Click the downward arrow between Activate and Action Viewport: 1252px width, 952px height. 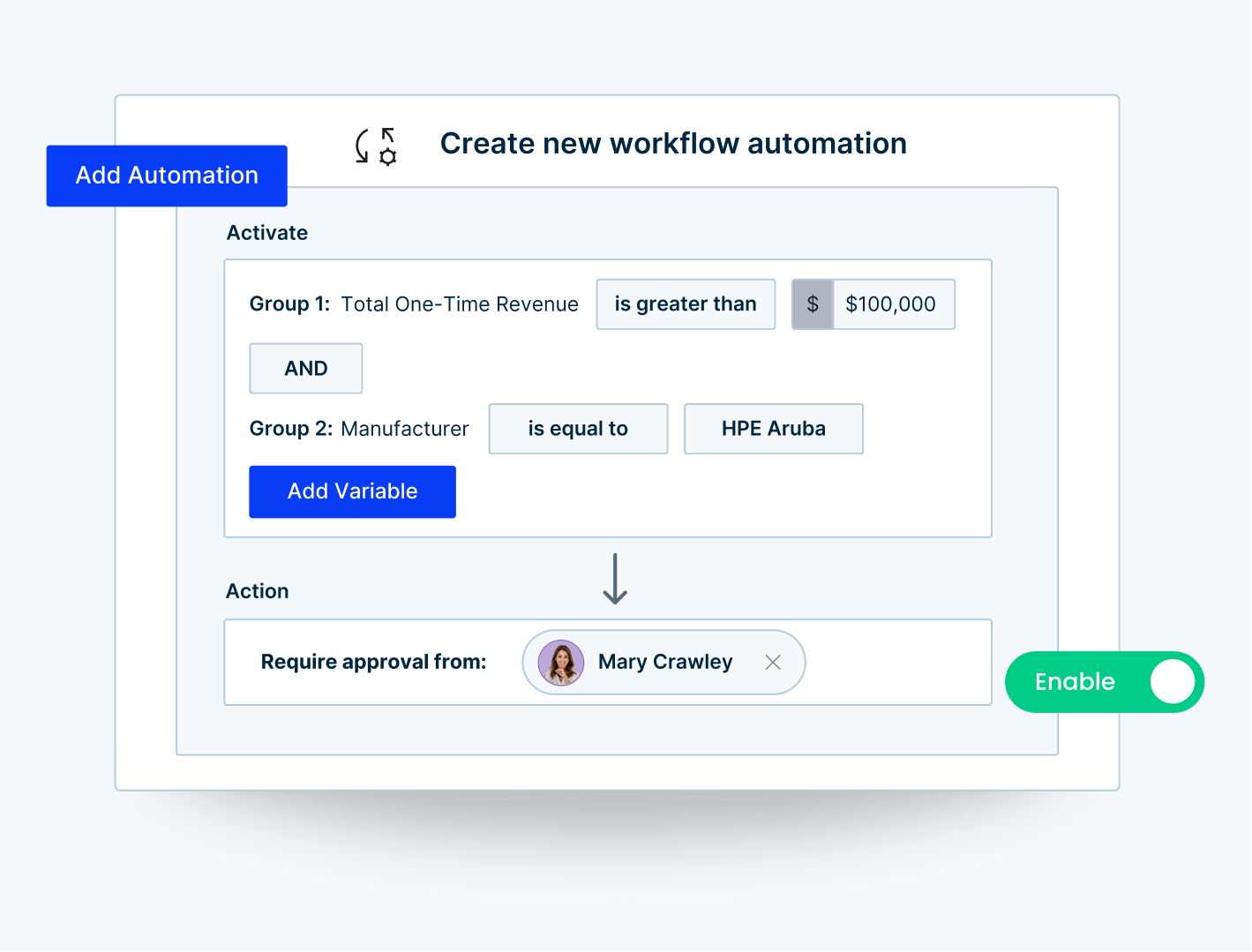[614, 579]
